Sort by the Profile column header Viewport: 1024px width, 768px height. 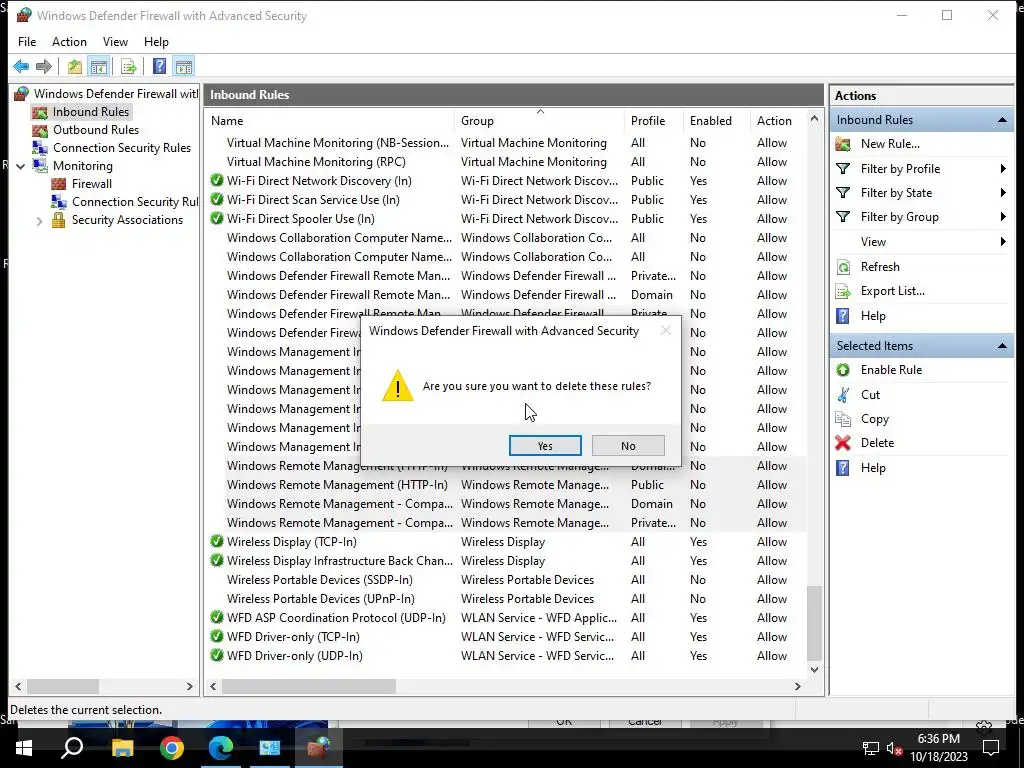(x=653, y=121)
